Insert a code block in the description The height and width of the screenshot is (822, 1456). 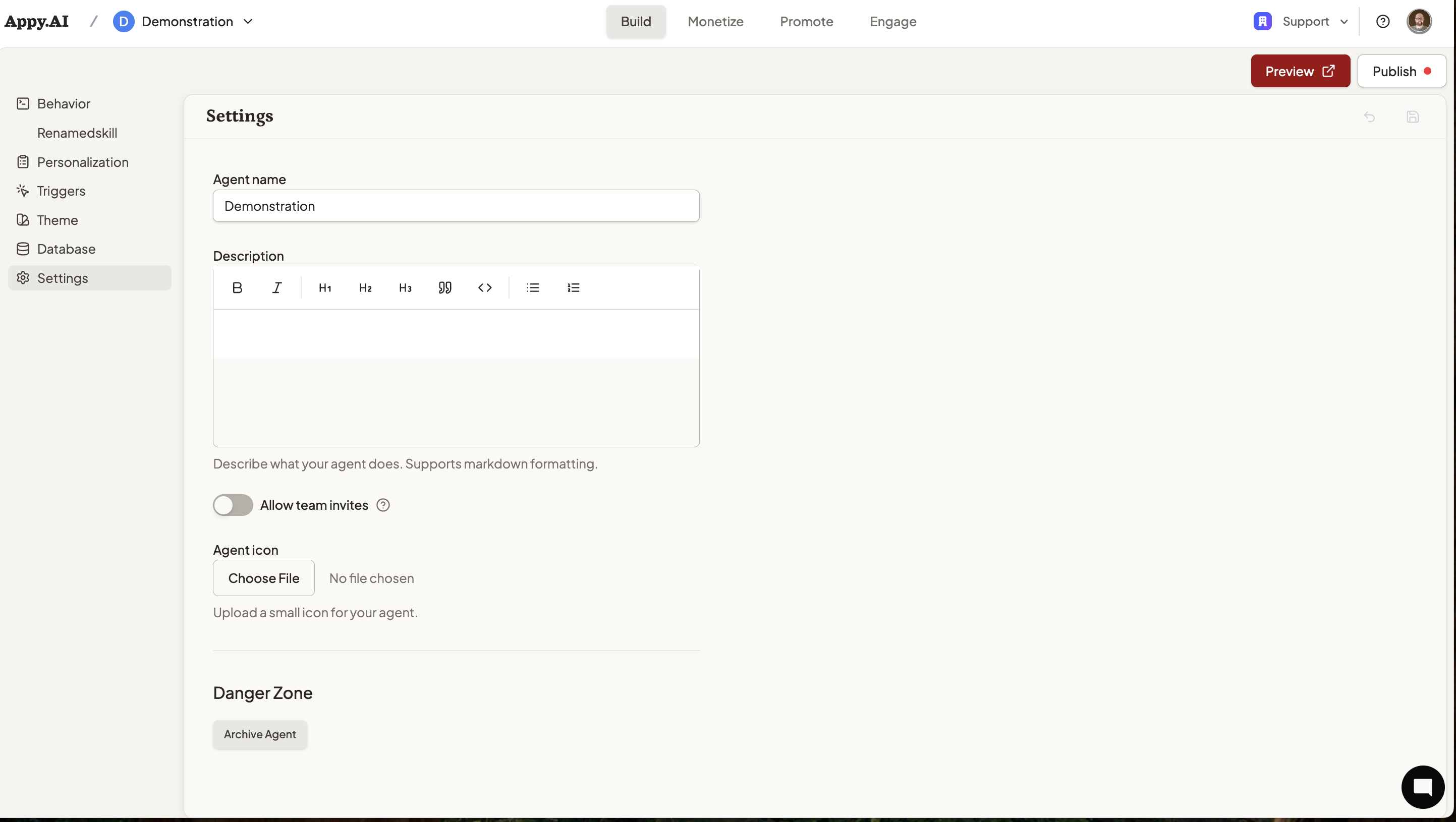(484, 287)
